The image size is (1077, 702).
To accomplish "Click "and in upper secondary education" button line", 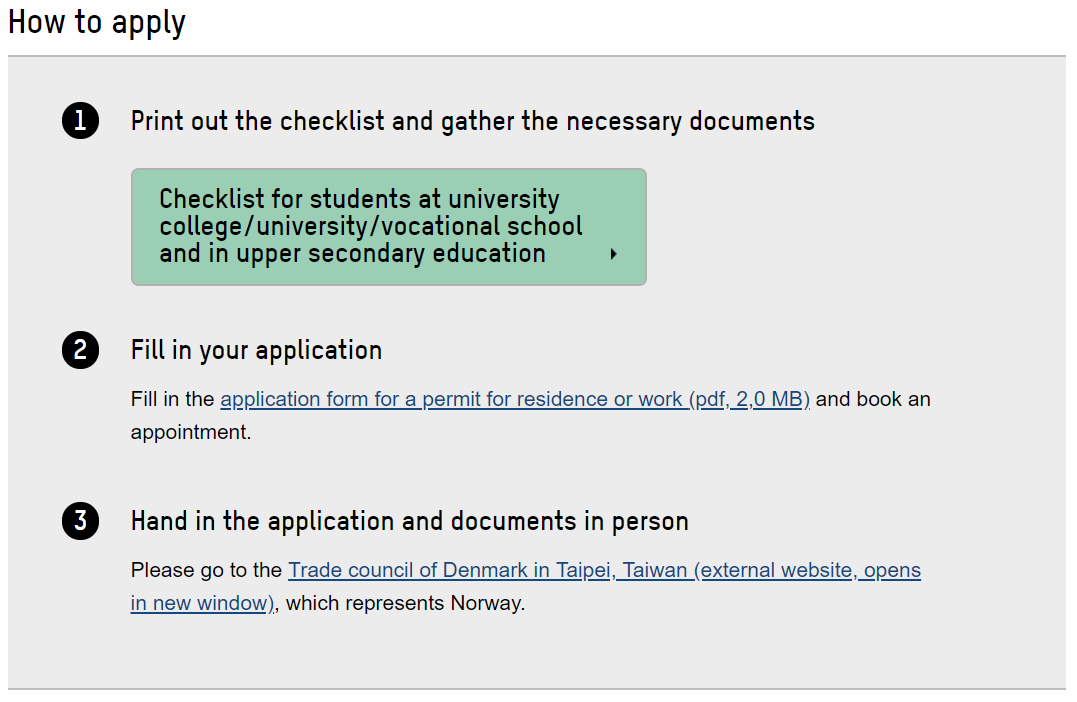I will [x=352, y=254].
